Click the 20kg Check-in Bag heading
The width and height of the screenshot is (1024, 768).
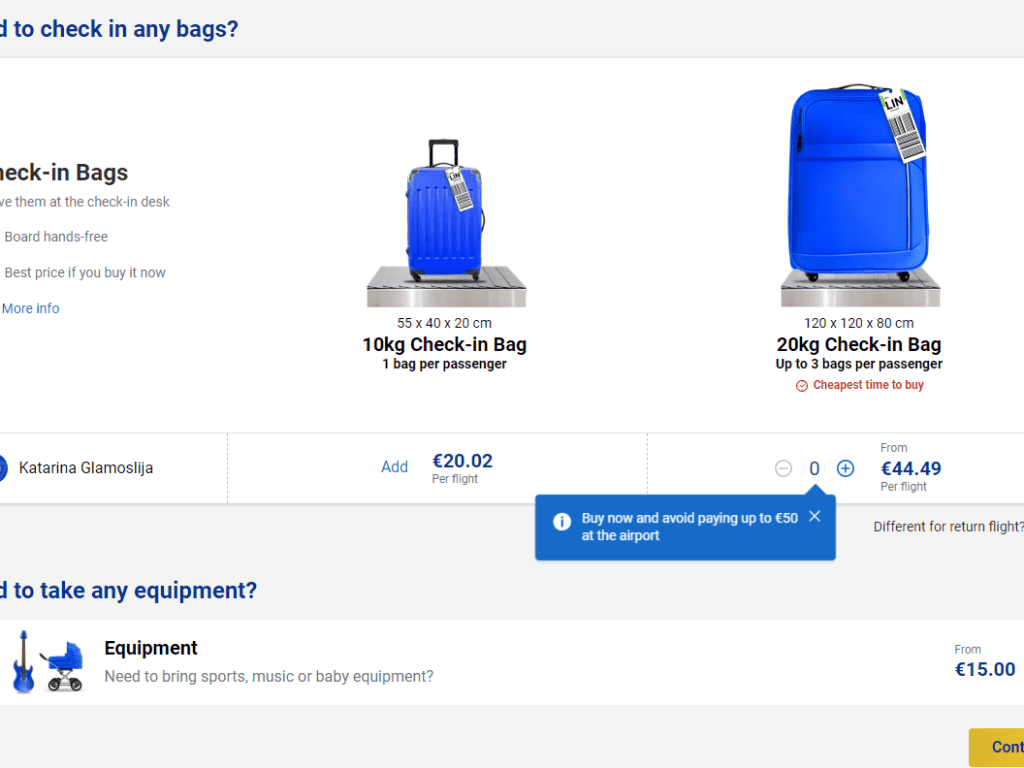pyautogui.click(x=858, y=345)
